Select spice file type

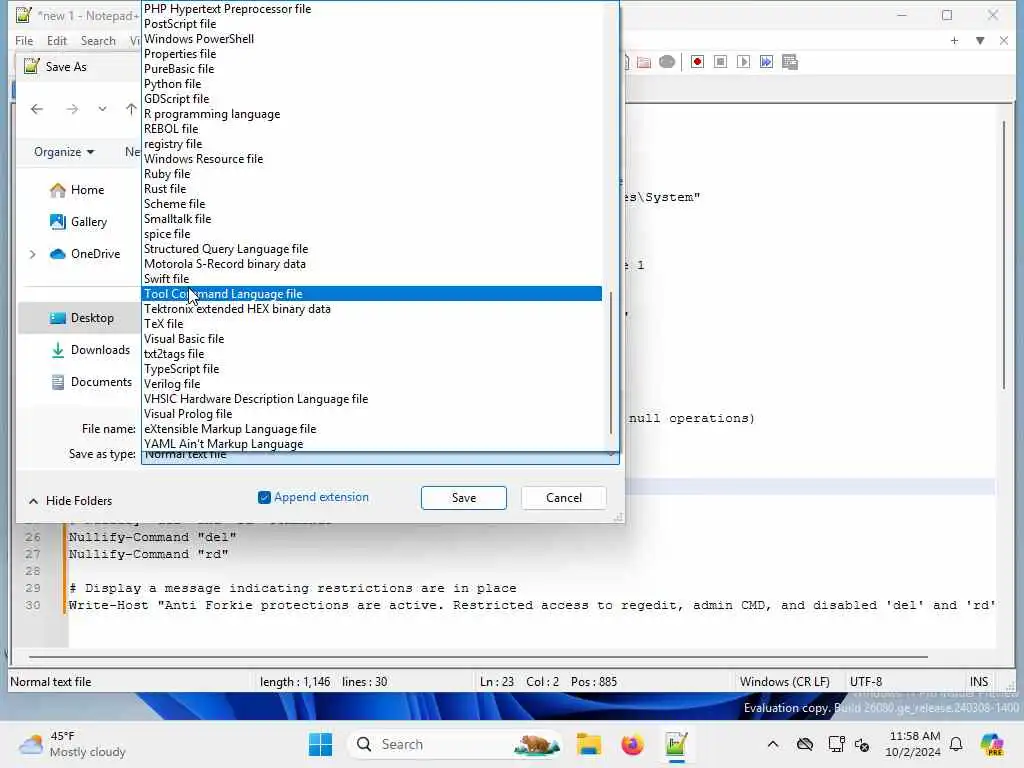372,234
